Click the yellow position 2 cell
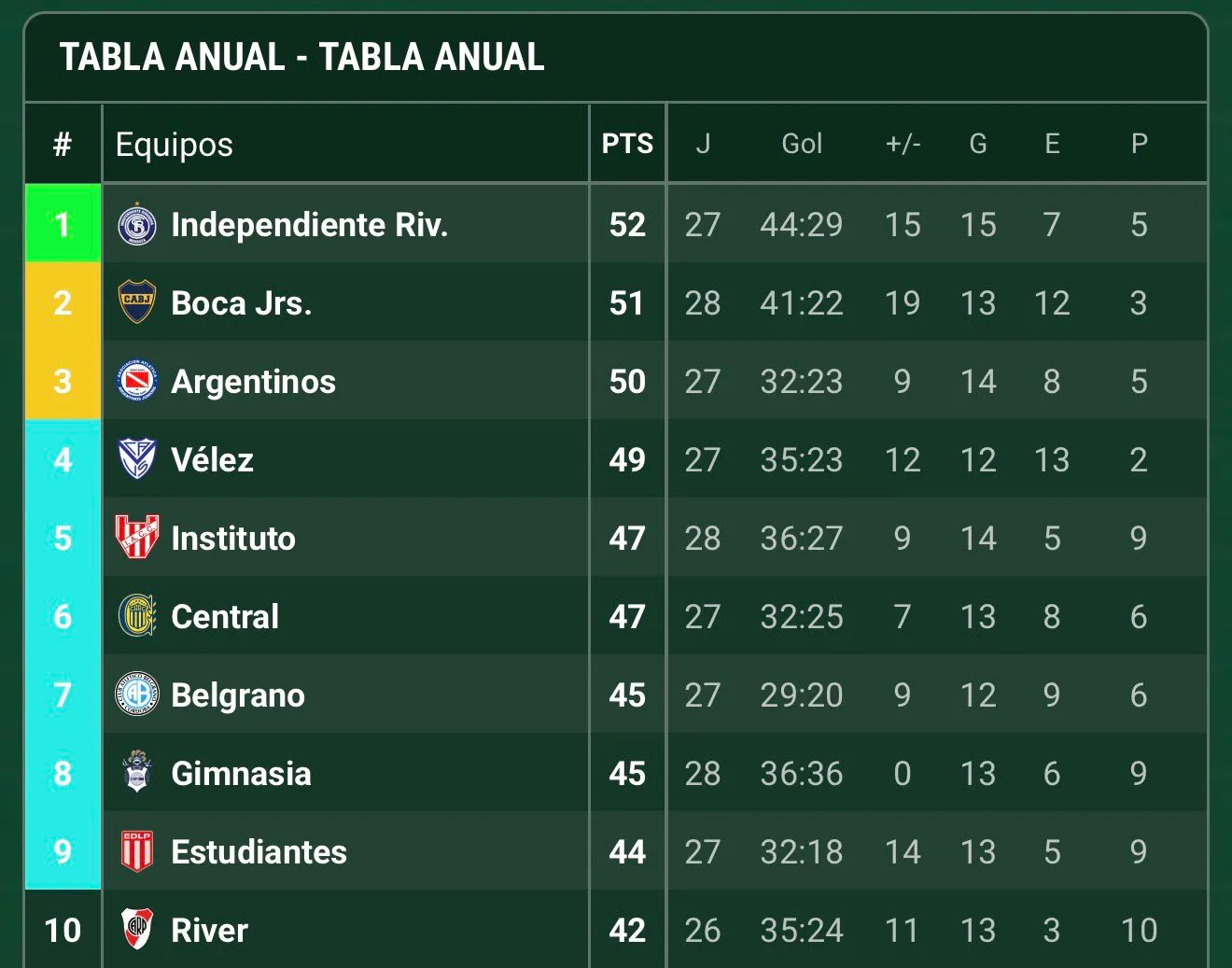1232x968 pixels. [x=63, y=302]
